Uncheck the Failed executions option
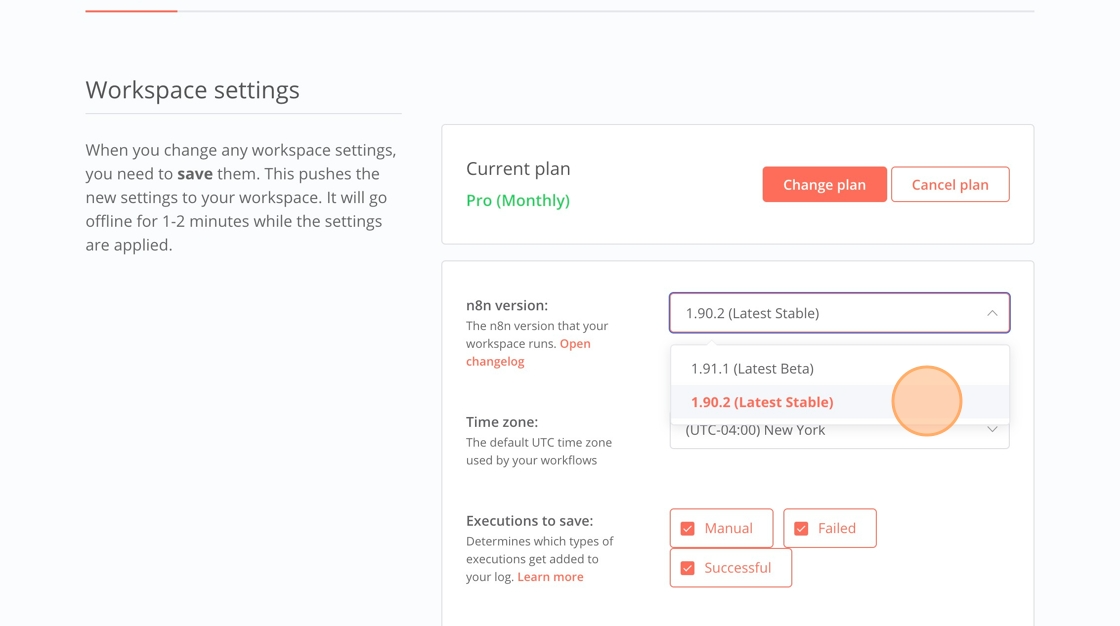1120x626 pixels. tap(829, 528)
